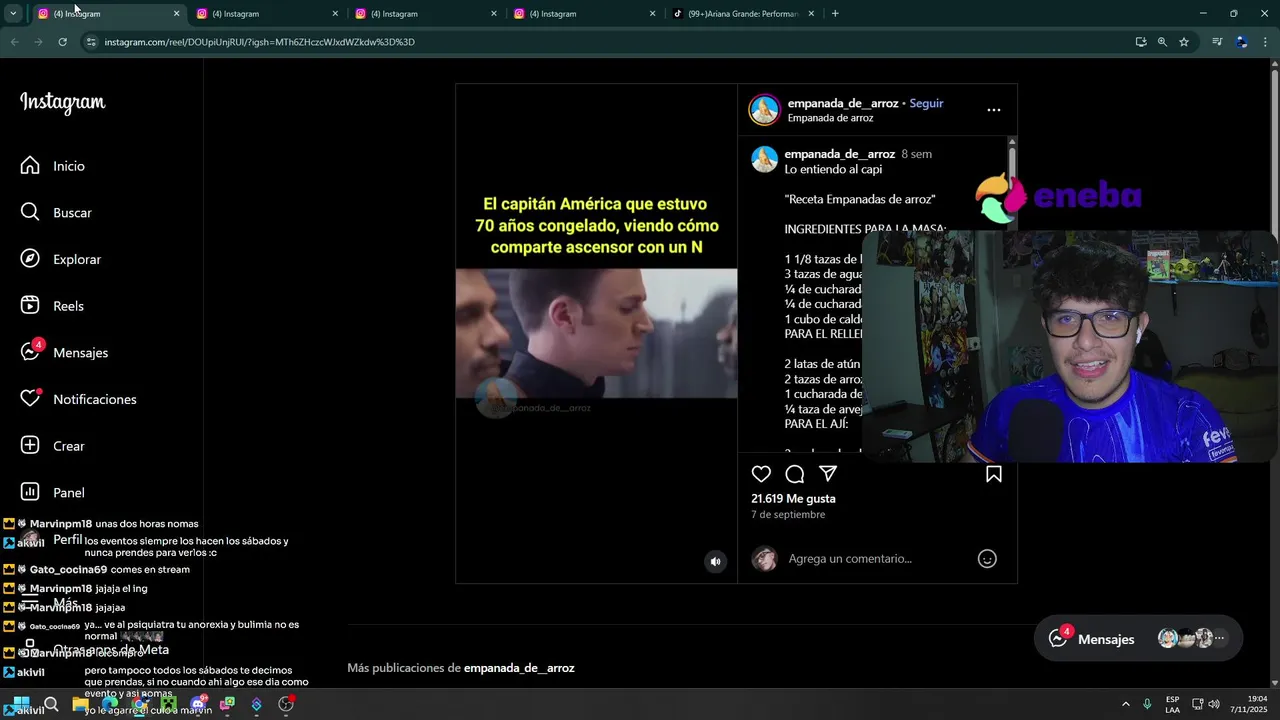Expand the tab search dropdown arrow
Image resolution: width=1280 pixels, height=720 pixels.
pyautogui.click(x=13, y=14)
